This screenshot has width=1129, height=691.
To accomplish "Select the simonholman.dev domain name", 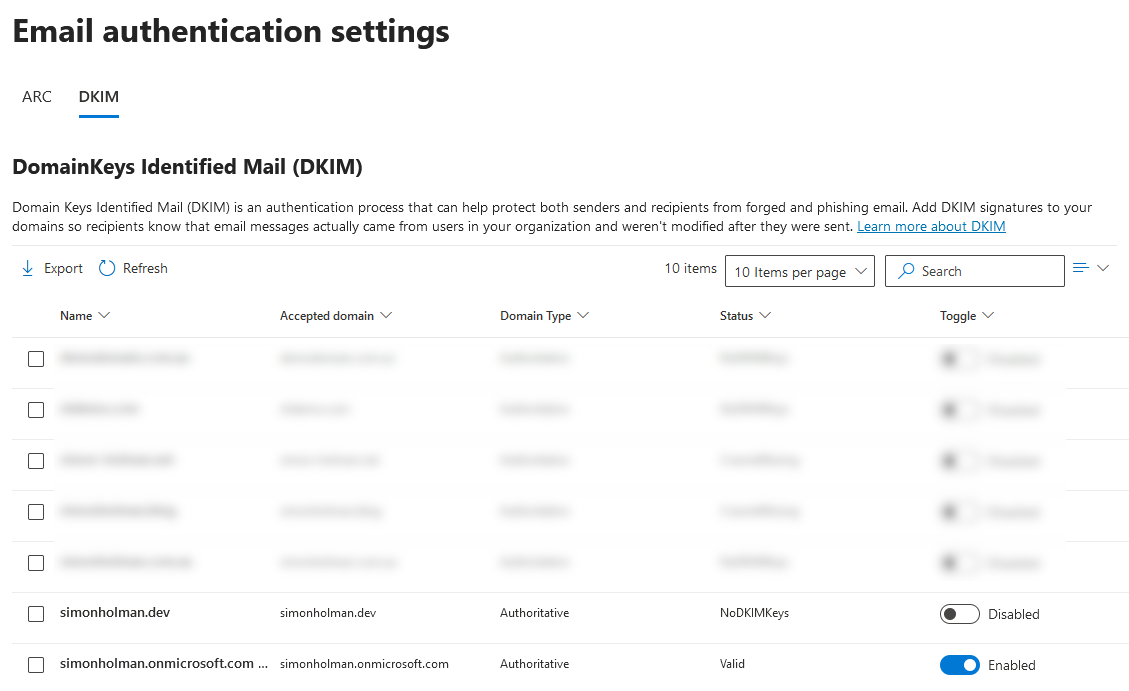I will 115,613.
